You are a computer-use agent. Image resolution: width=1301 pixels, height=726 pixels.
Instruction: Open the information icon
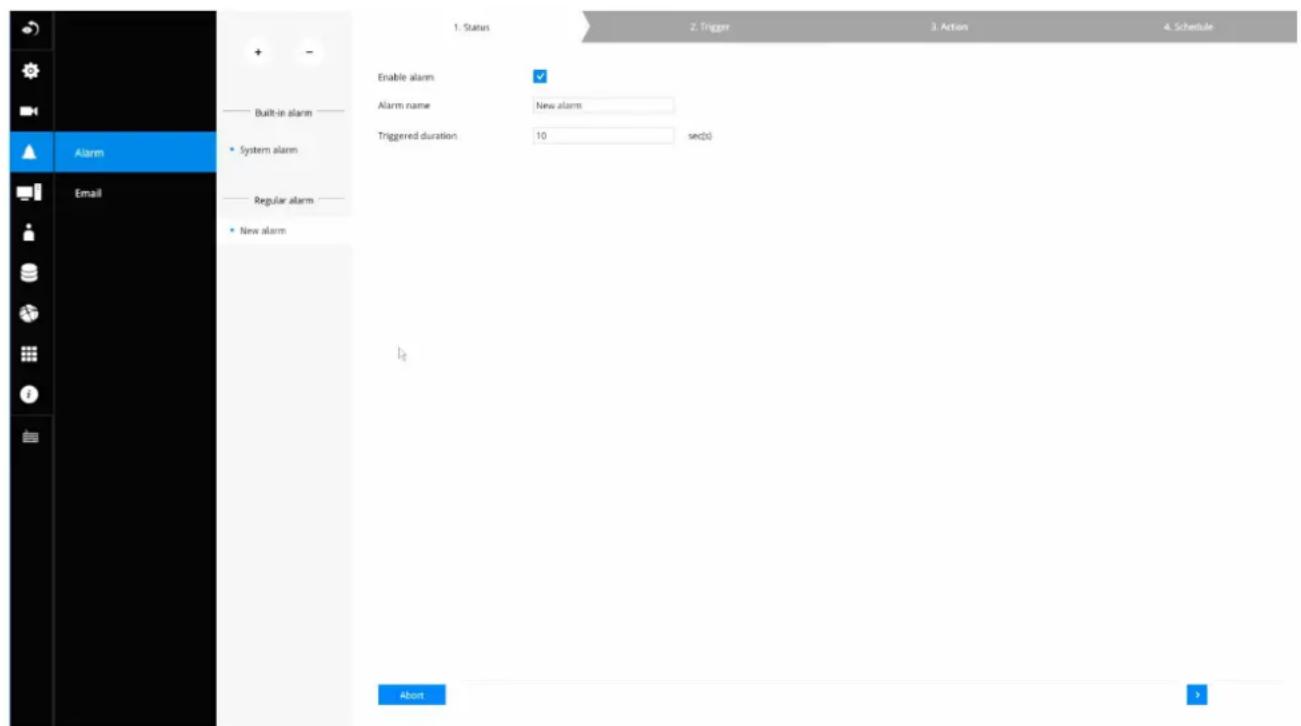click(30, 394)
